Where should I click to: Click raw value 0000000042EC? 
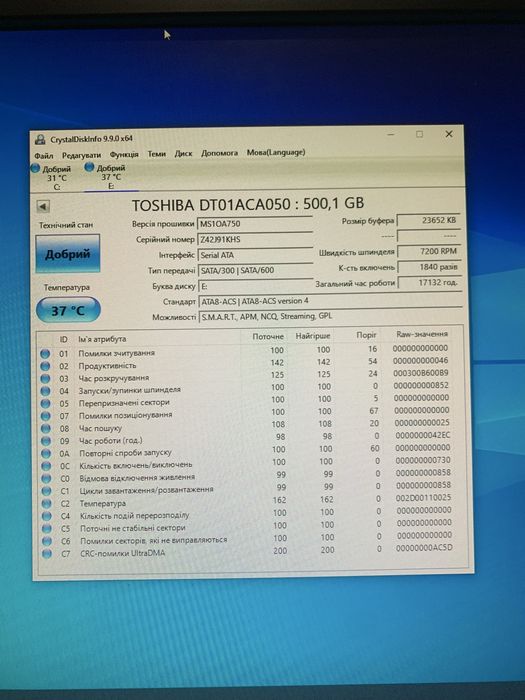pyautogui.click(x=423, y=435)
